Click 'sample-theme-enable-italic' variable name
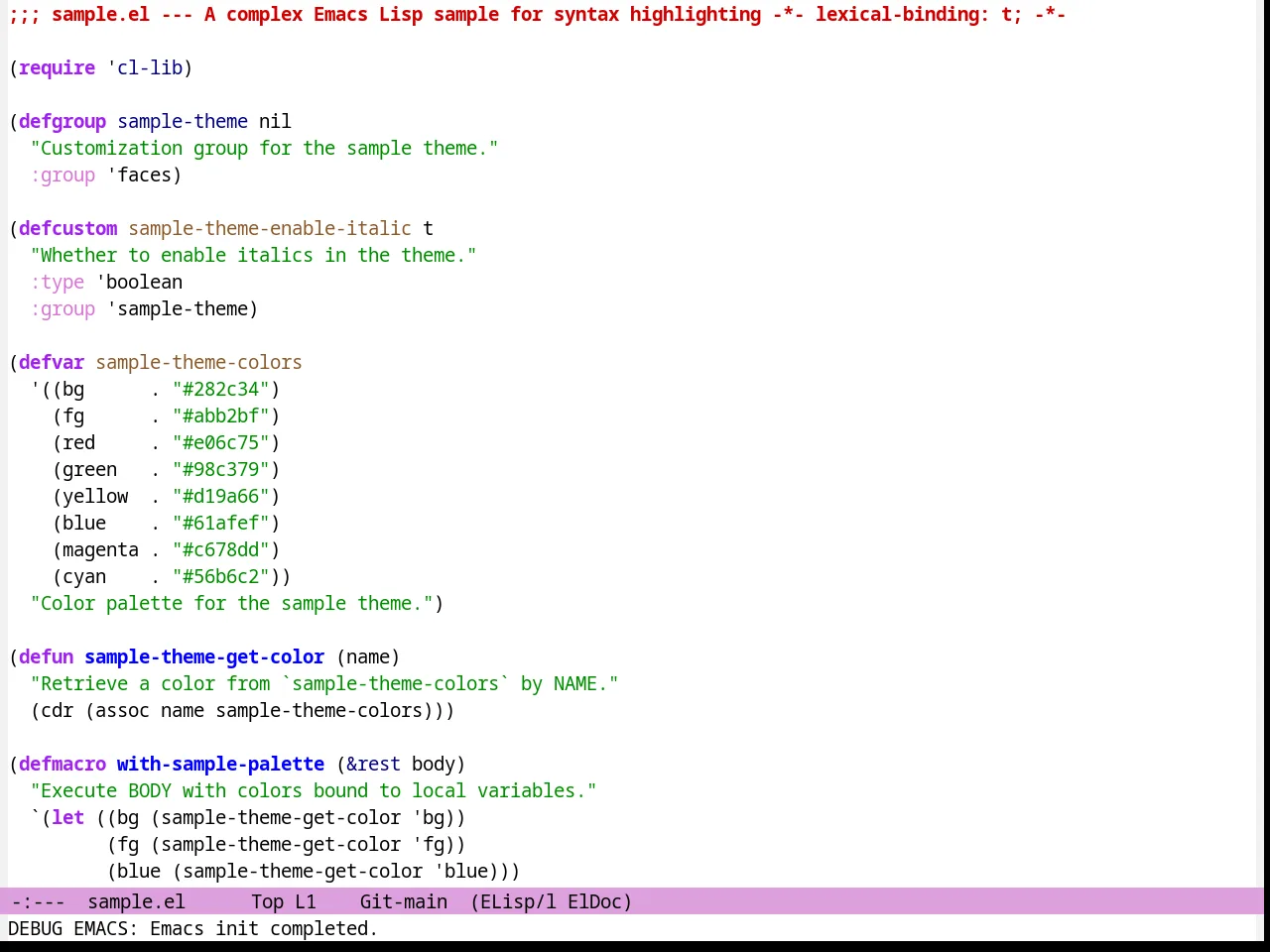The width and height of the screenshot is (1270, 952). click(270, 228)
